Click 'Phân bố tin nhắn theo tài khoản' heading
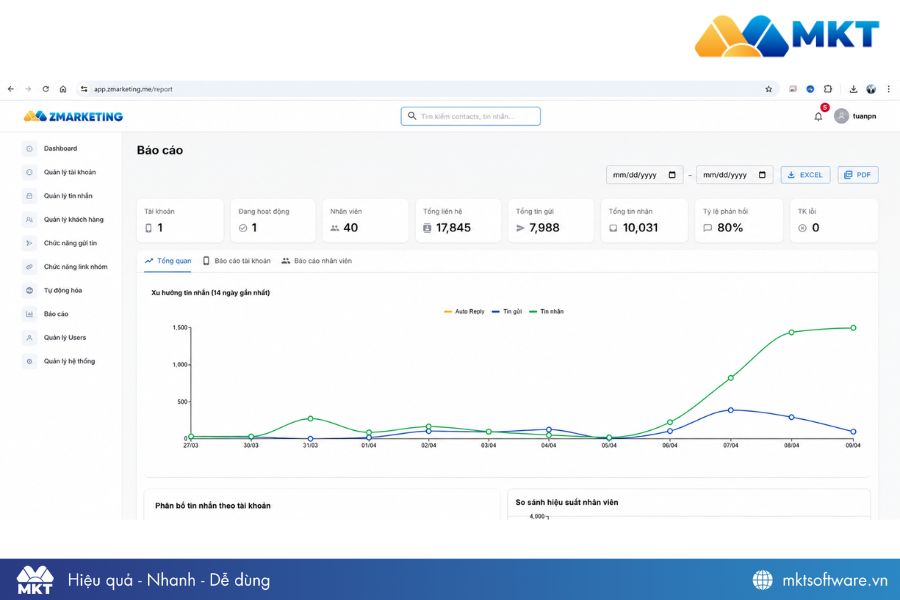 coord(212,506)
